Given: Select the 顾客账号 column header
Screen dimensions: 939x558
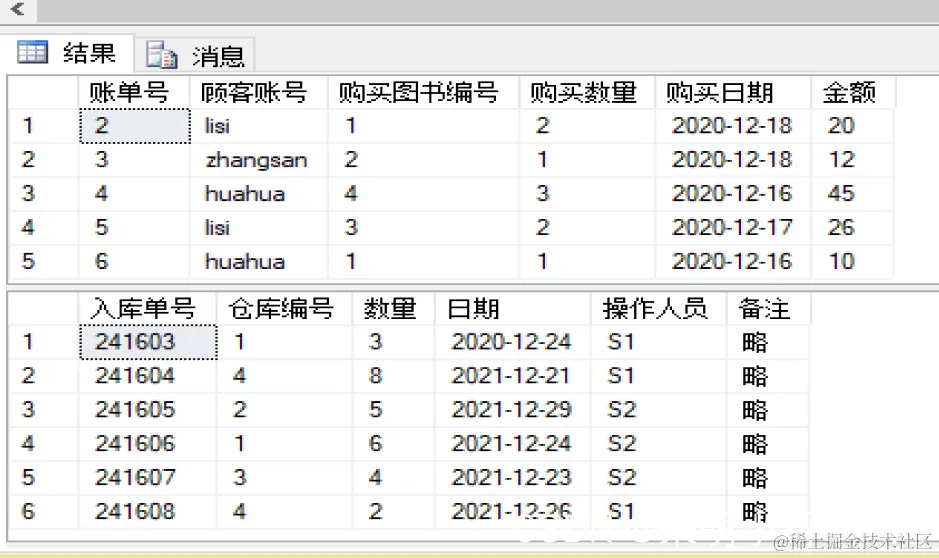Looking at the screenshot, I should (x=259, y=93).
